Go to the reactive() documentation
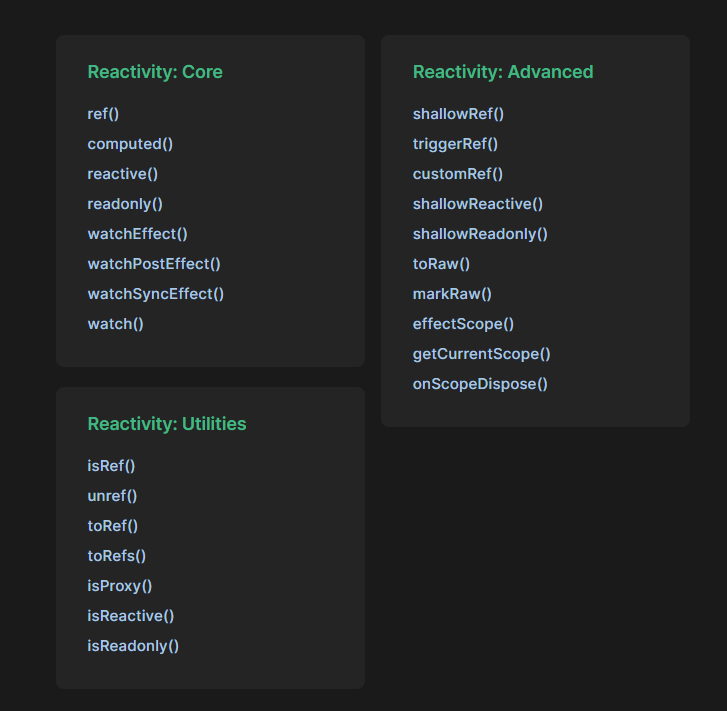 pyautogui.click(x=122, y=174)
